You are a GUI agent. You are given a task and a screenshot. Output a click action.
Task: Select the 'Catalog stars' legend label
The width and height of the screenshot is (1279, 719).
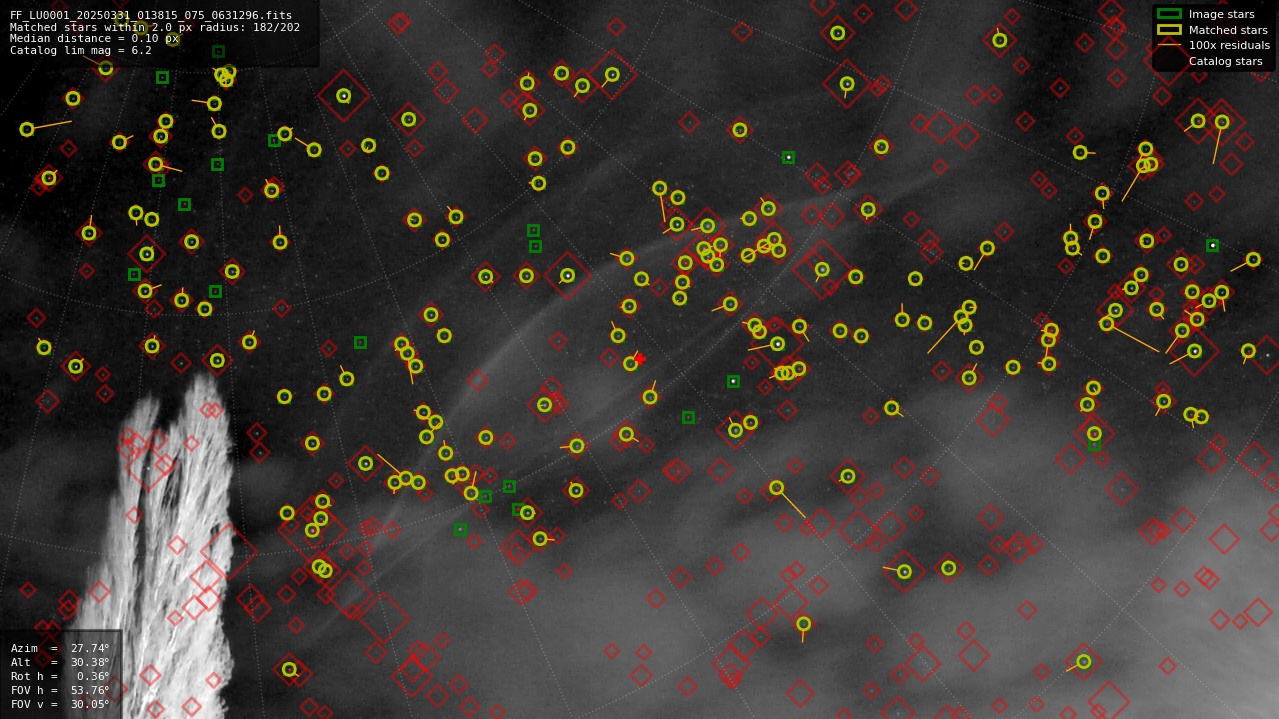pos(1225,61)
